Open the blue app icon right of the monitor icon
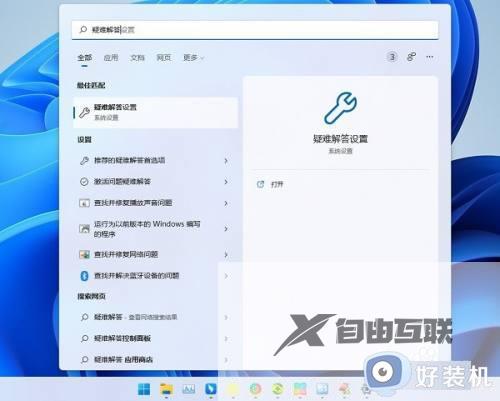Viewport: 500px width, 401px height. [211, 389]
